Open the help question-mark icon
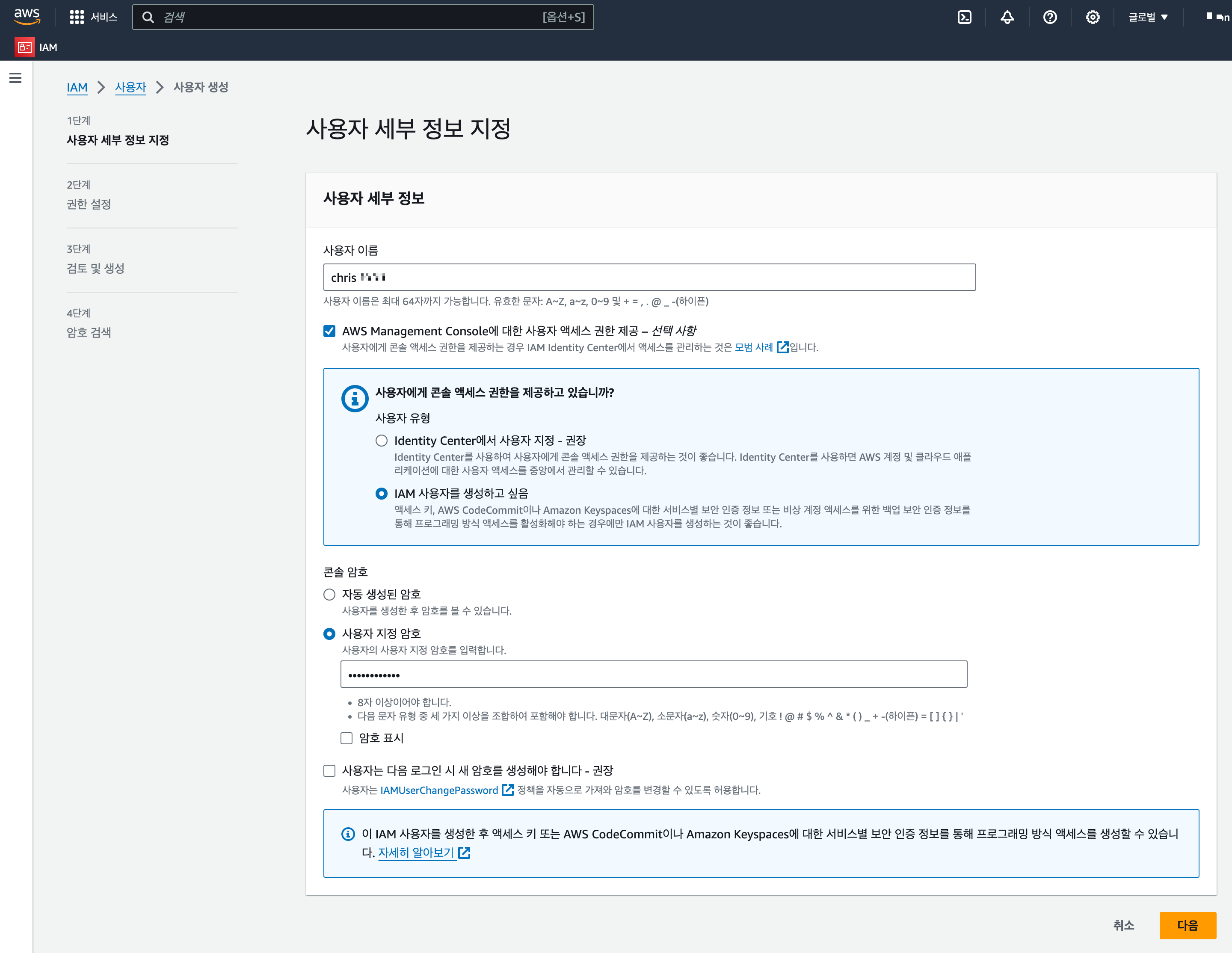Viewport: 1232px width, 953px height. coord(1049,18)
